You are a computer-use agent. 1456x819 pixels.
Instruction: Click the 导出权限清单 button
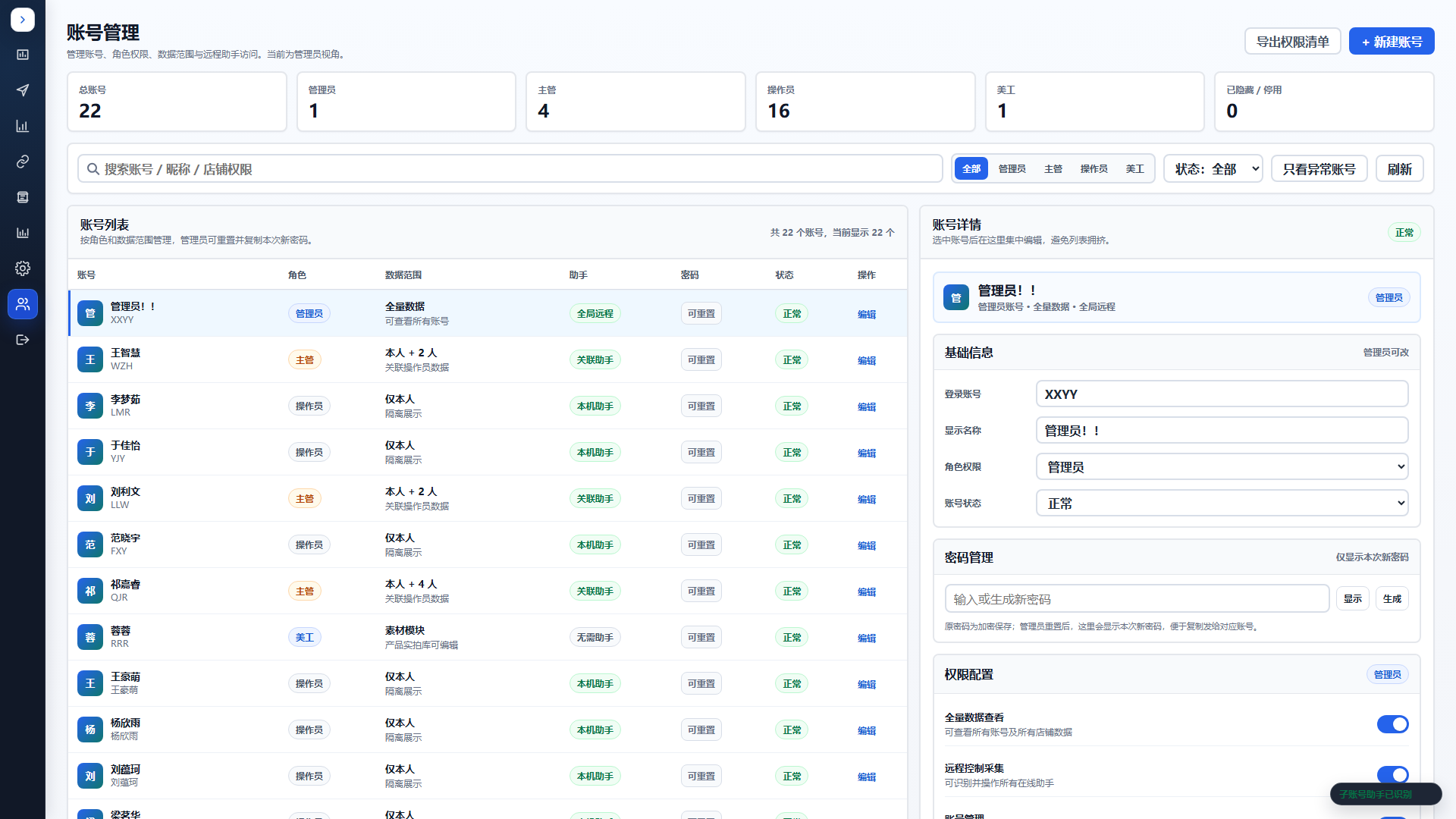click(1292, 42)
